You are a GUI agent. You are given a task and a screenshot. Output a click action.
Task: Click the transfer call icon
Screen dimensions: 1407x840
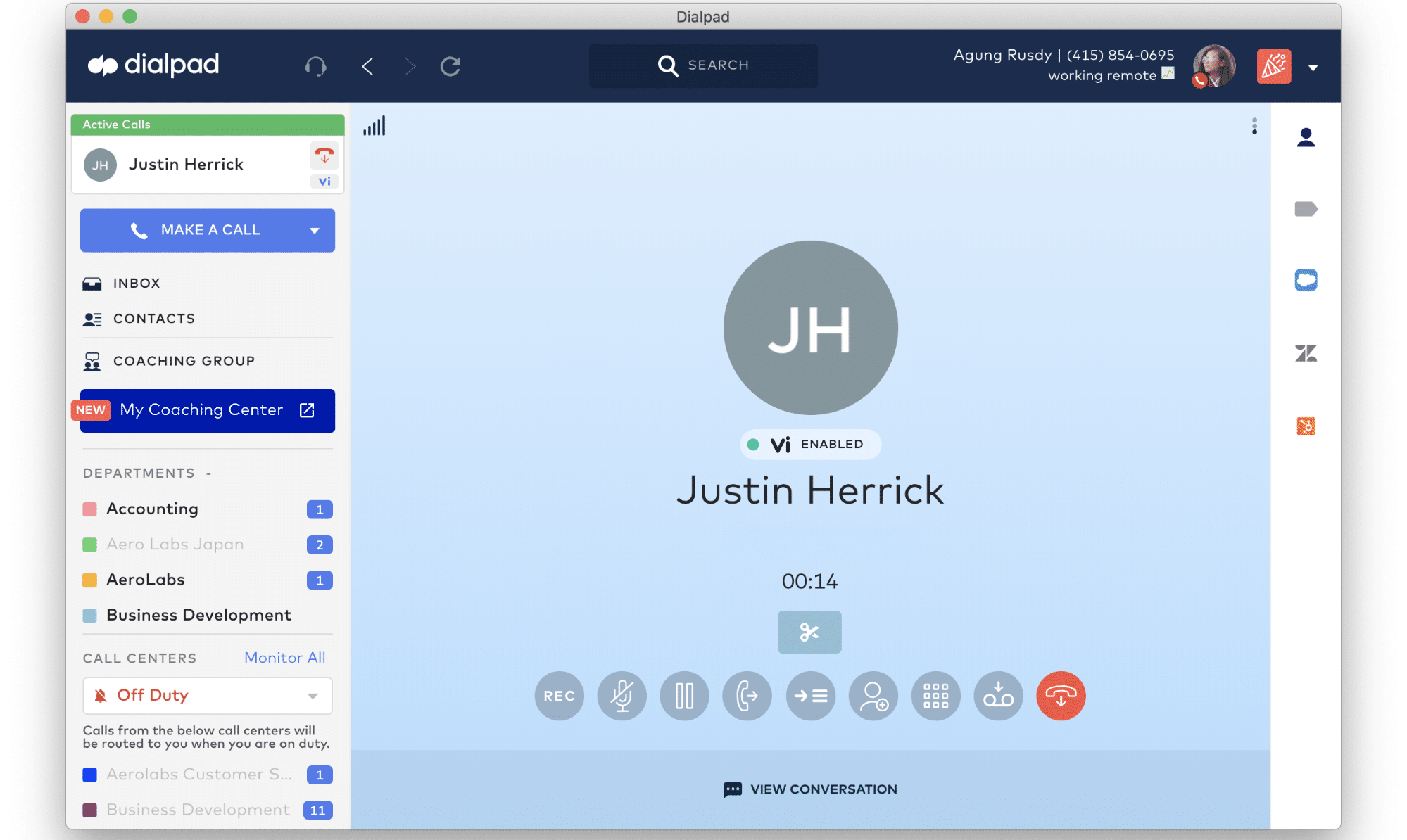(x=747, y=696)
